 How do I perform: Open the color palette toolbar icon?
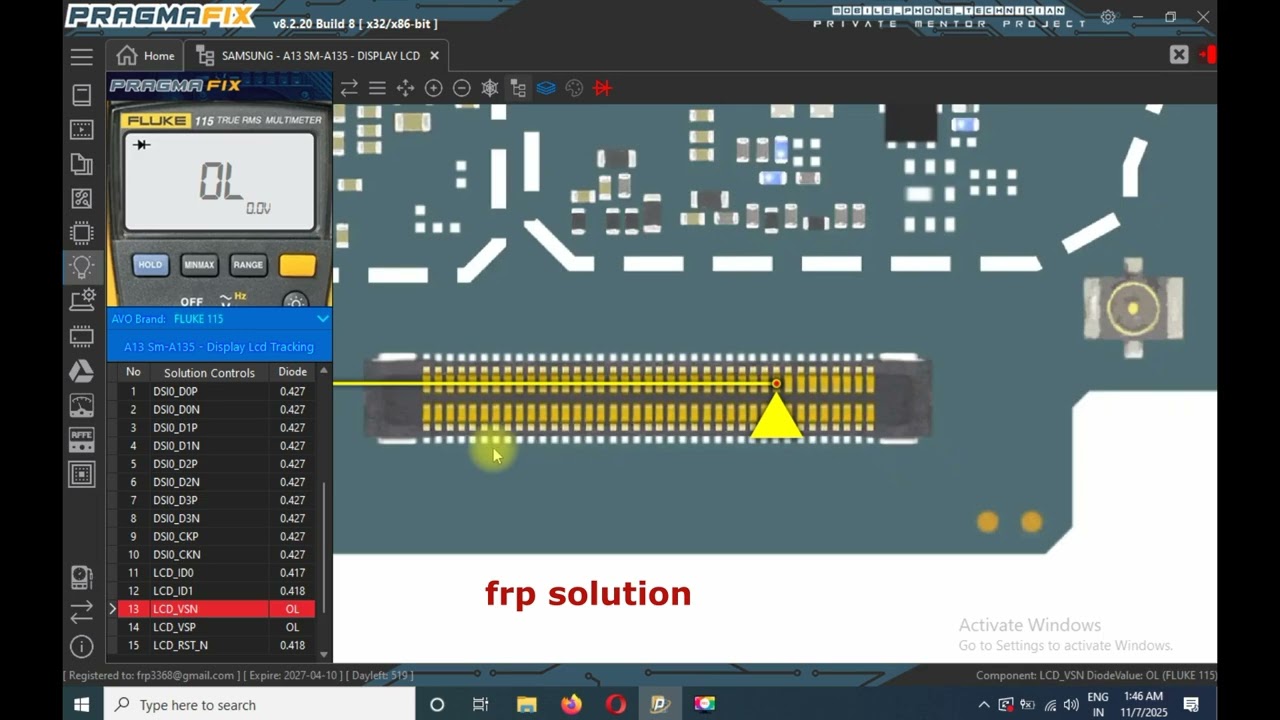(574, 88)
